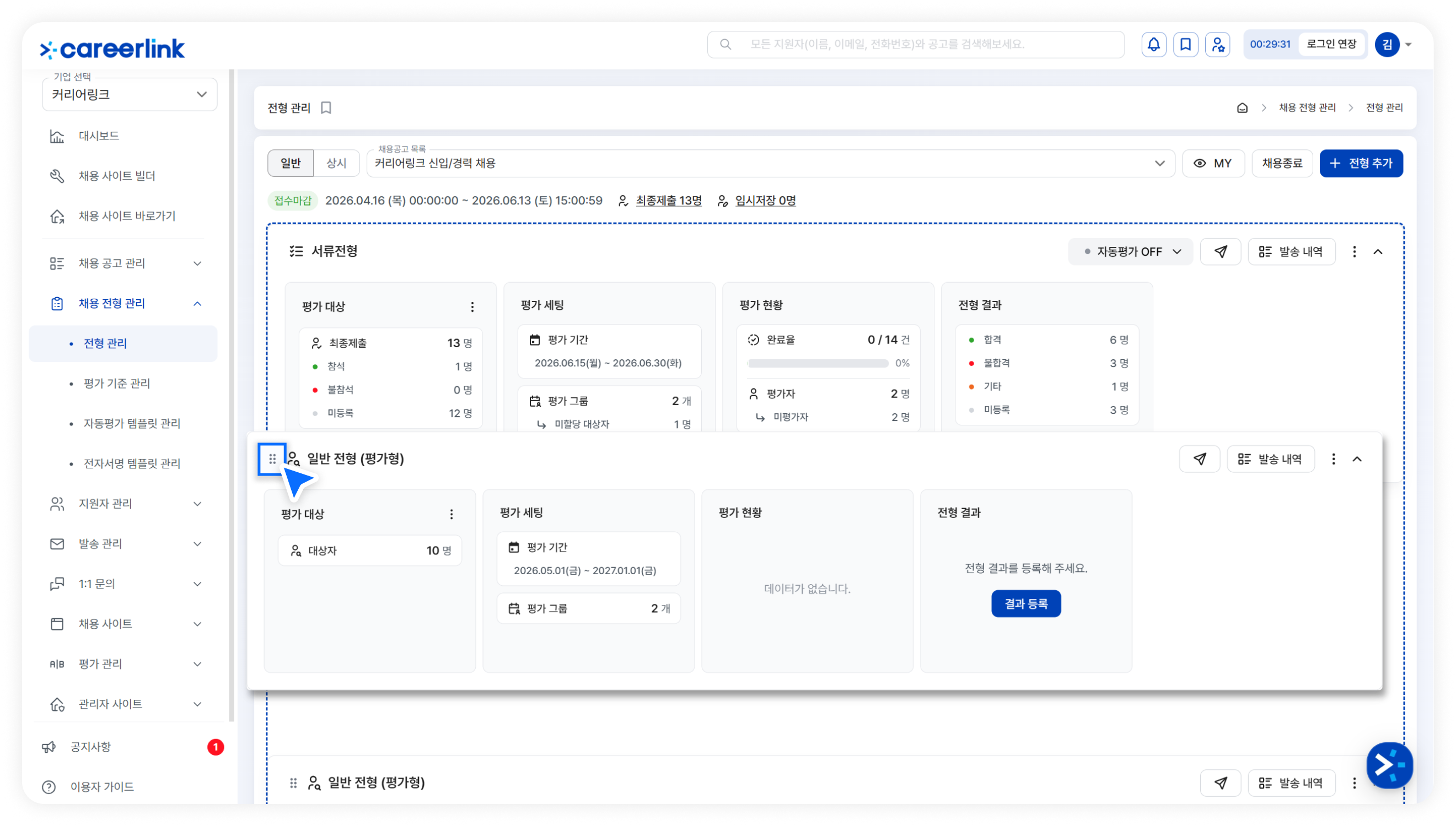
Task: Toggle the MY view eye button
Action: [1213, 164]
